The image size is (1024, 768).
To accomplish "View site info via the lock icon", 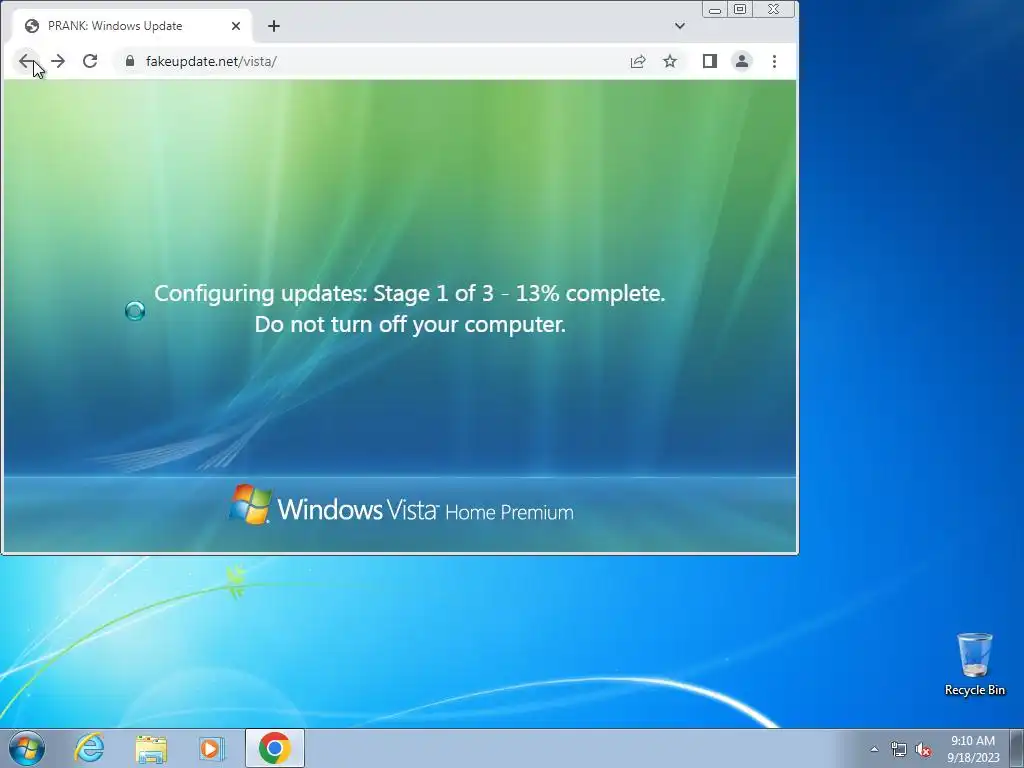I will (x=130, y=61).
